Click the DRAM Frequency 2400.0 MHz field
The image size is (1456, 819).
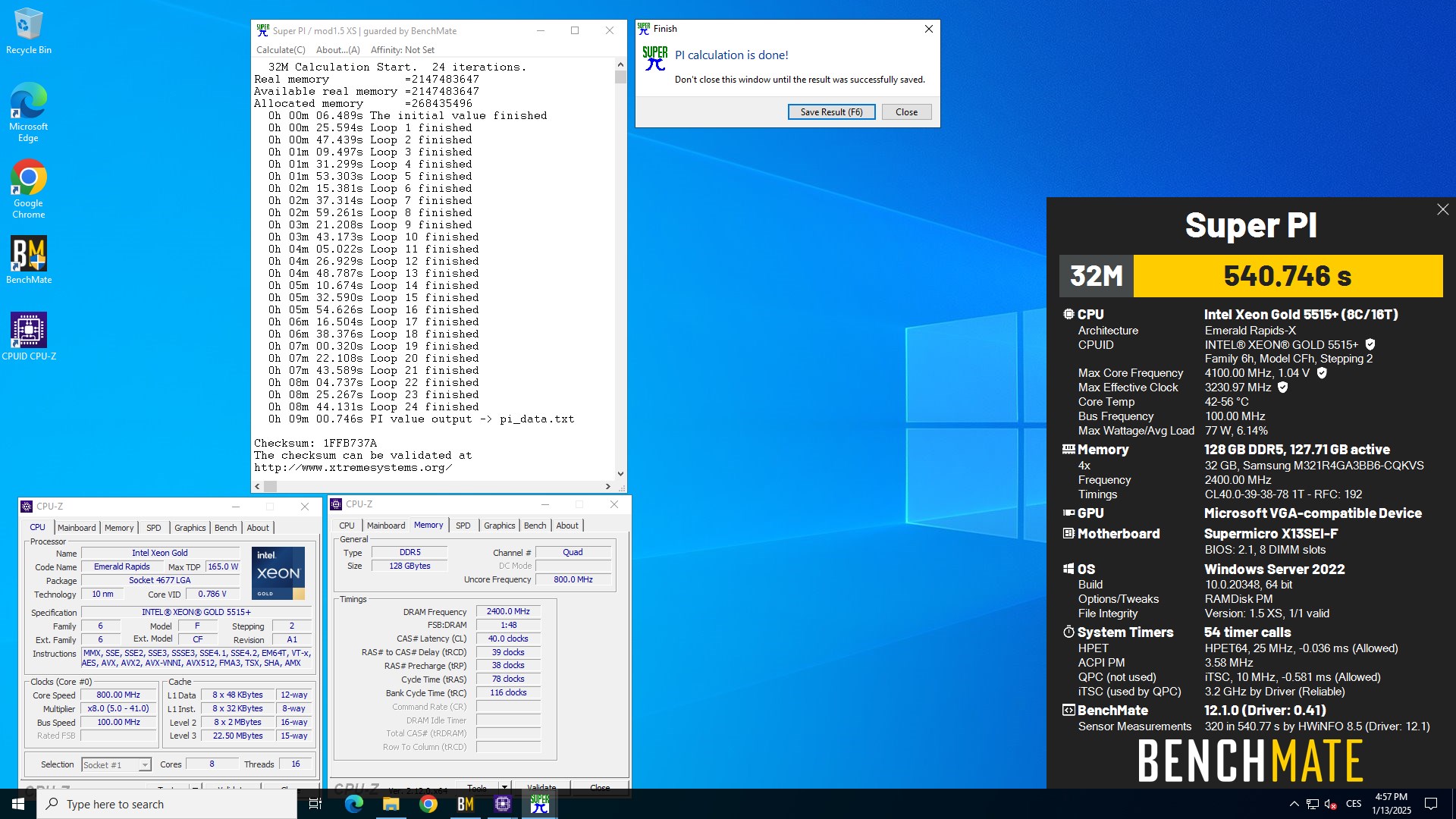tap(508, 611)
